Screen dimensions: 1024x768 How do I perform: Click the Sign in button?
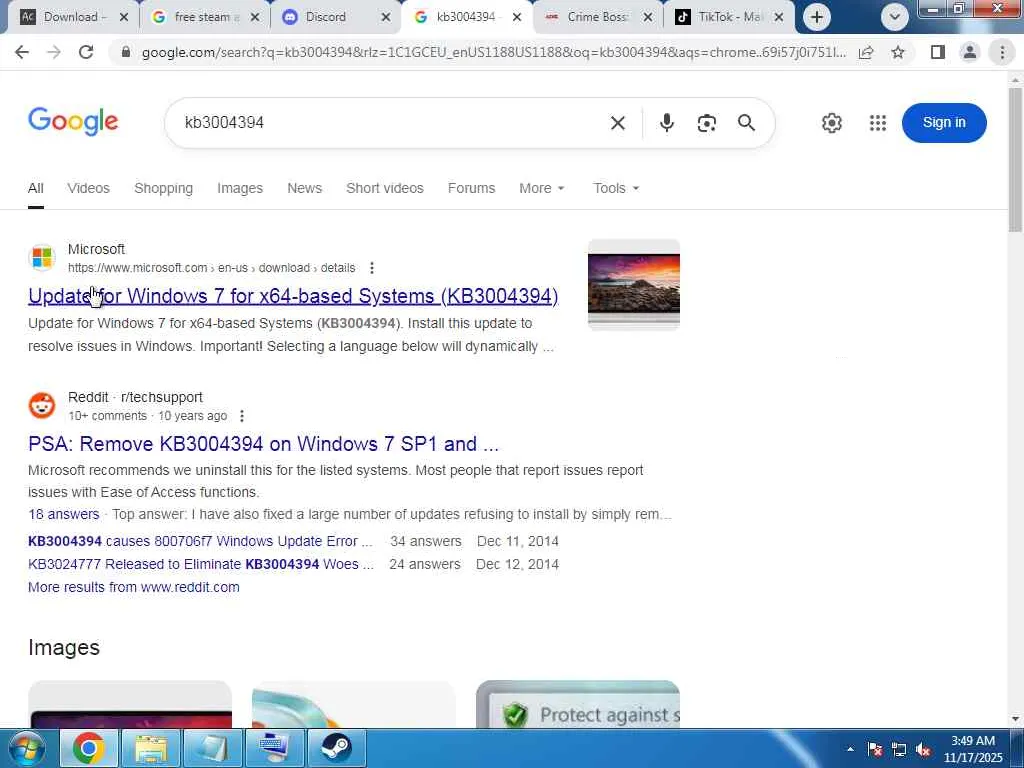point(944,122)
